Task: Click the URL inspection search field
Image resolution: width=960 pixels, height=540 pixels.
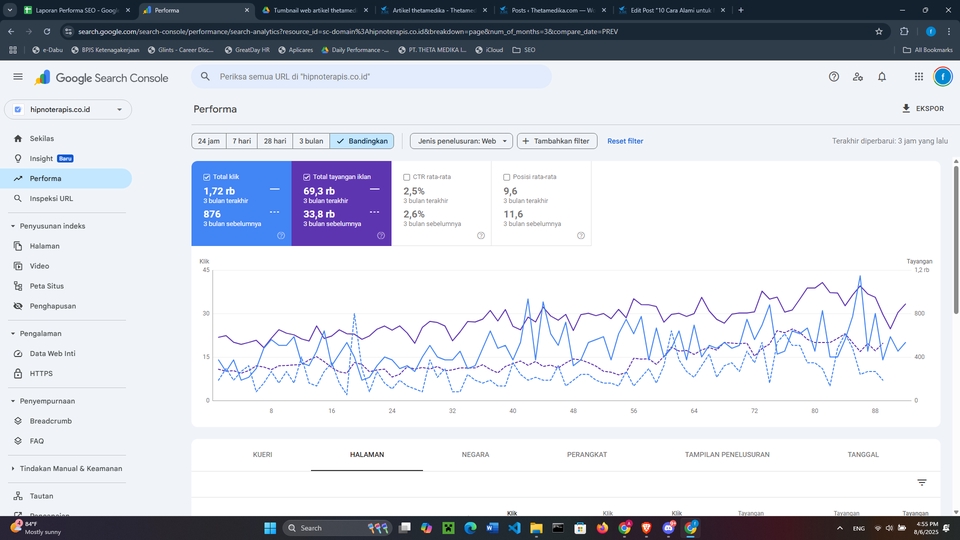Action: 380,77
